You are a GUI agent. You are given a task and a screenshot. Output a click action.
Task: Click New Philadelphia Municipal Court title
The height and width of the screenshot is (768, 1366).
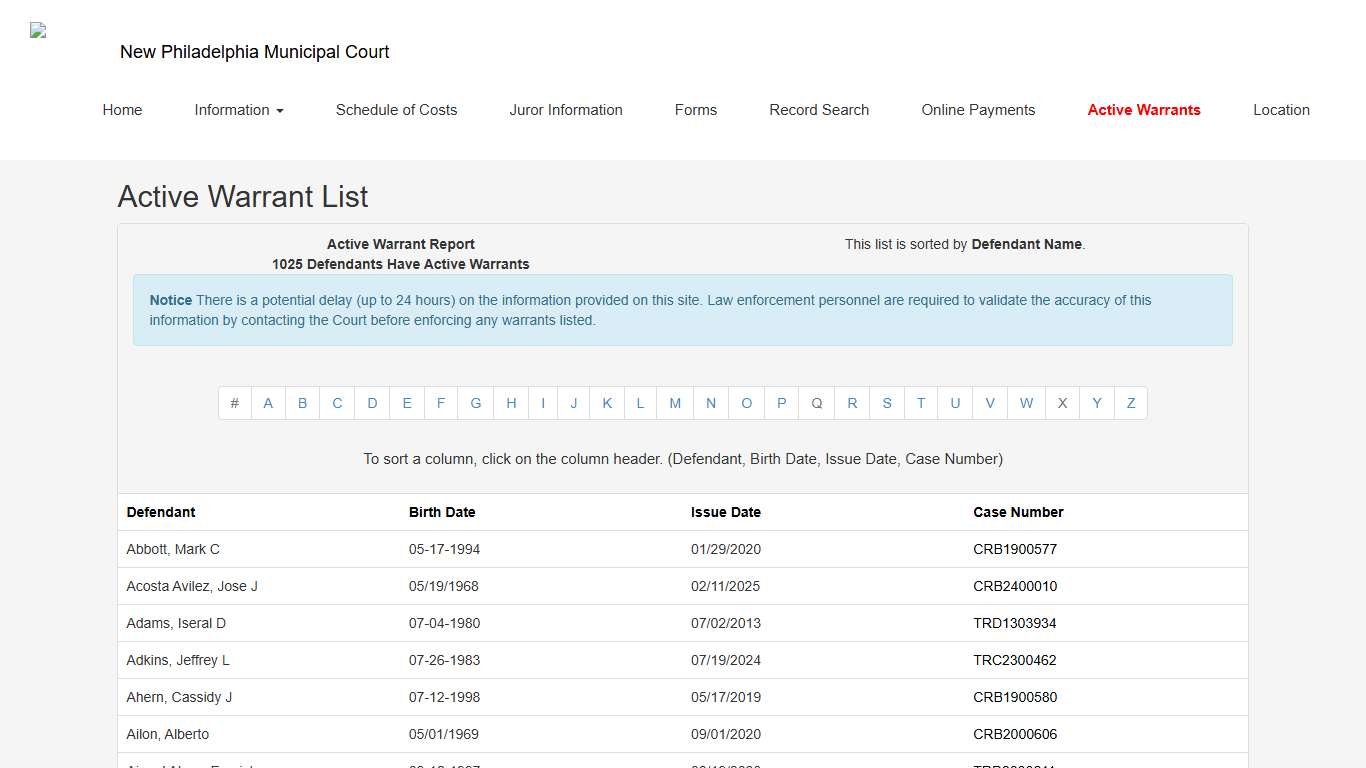(254, 52)
